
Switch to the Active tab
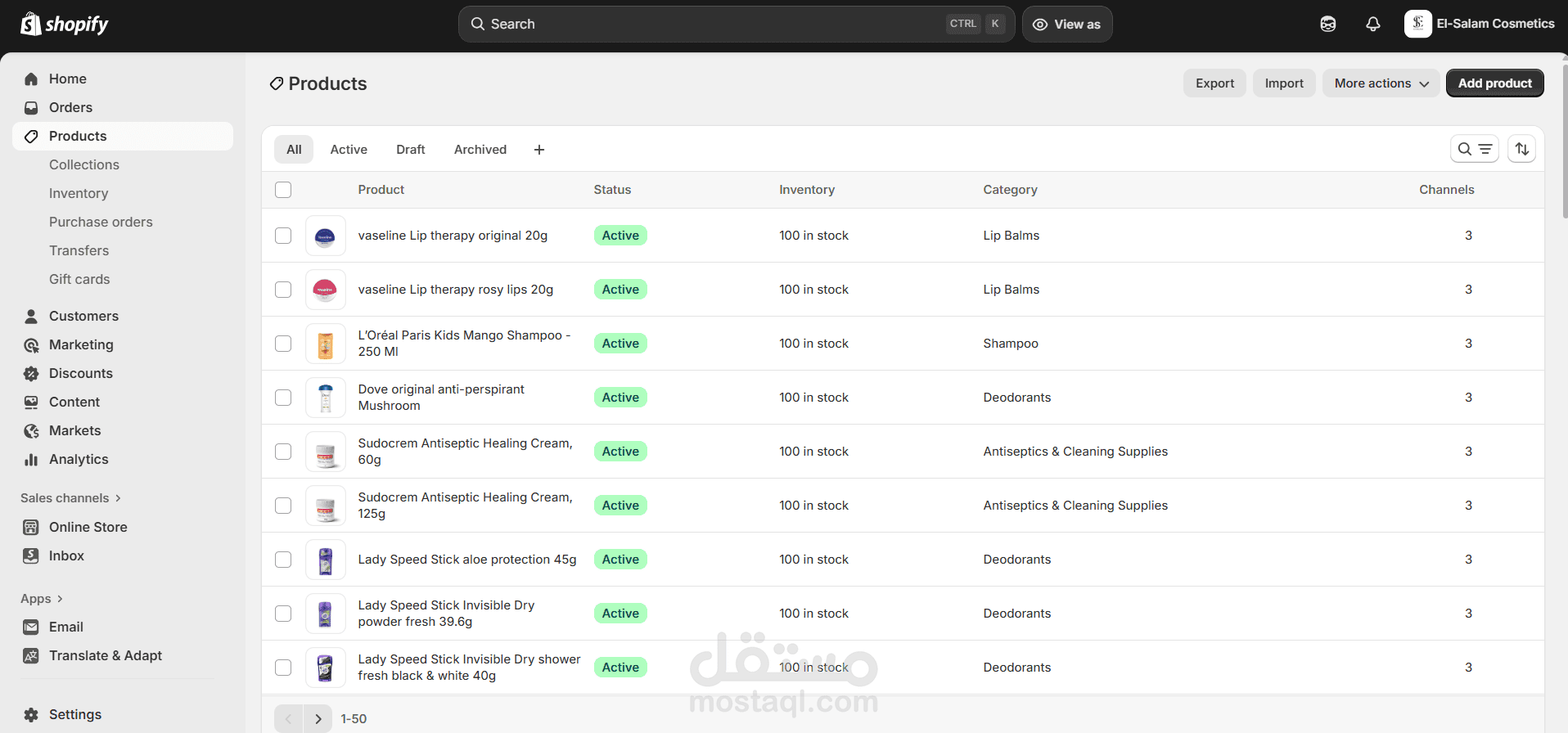(349, 150)
